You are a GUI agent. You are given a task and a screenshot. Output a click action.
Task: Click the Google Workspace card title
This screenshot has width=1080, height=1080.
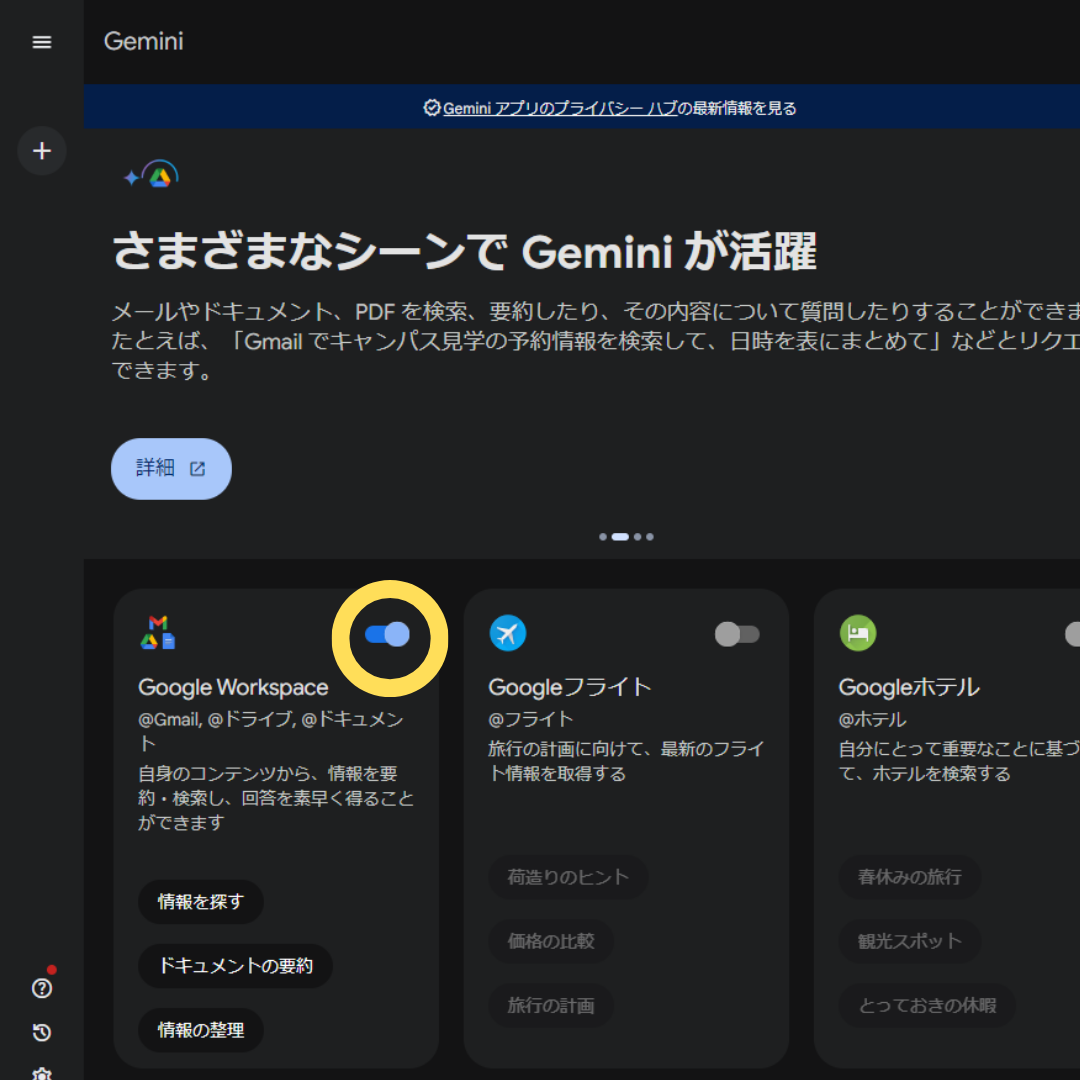point(233,687)
